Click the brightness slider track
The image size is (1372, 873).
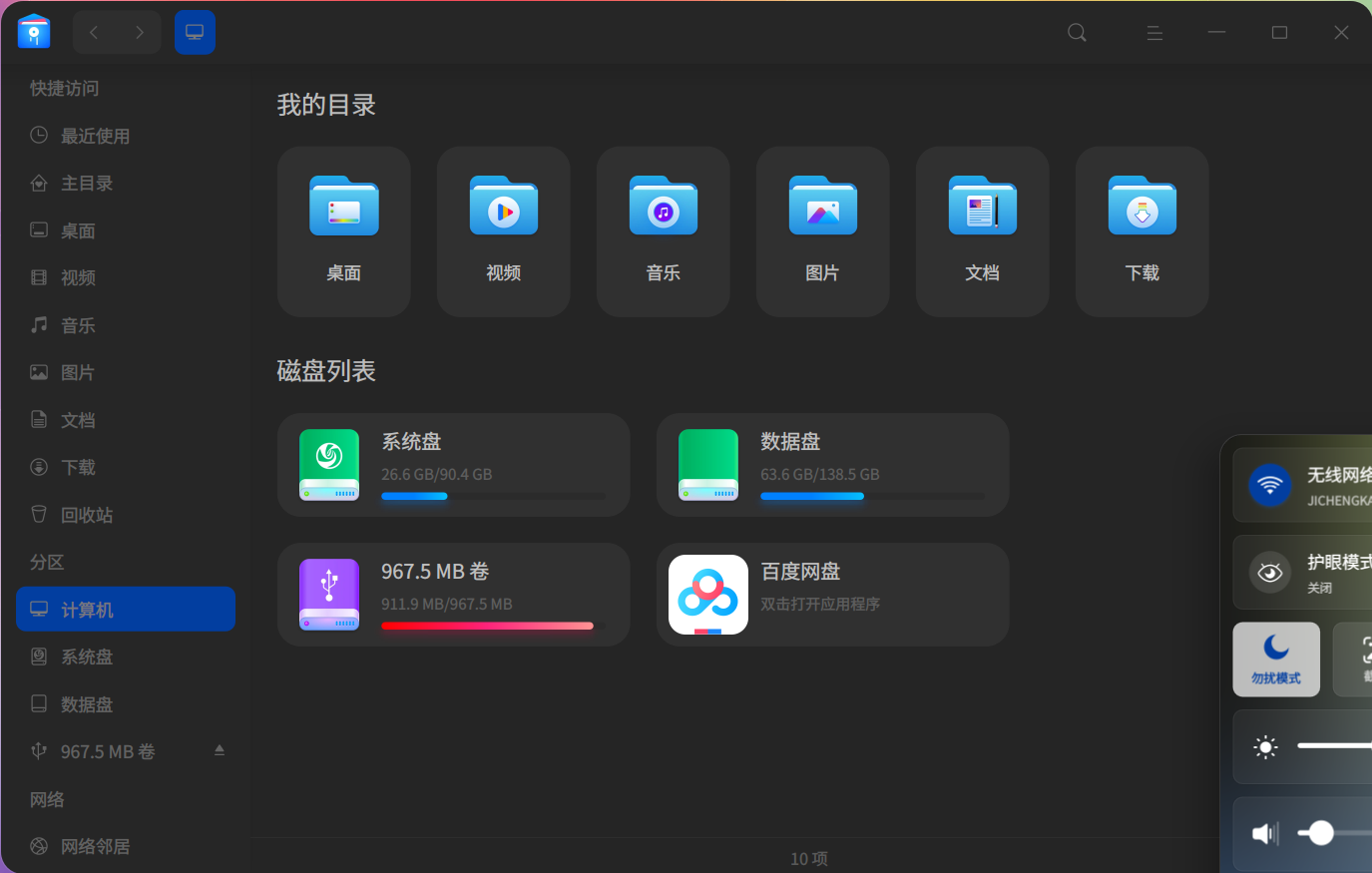coord(1334,745)
